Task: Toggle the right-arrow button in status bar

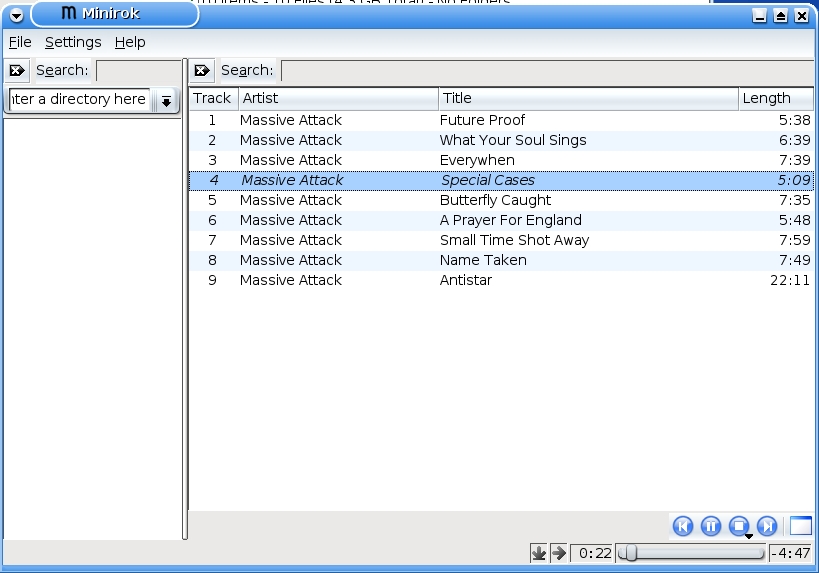Action: tap(558, 553)
